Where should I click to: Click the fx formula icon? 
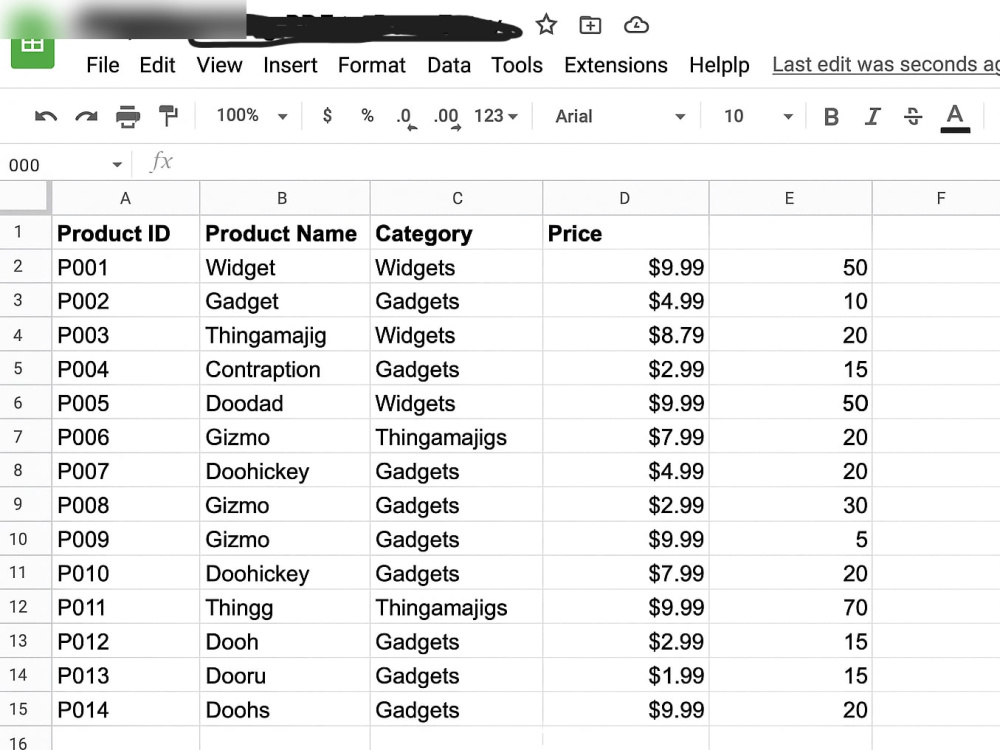[x=161, y=162]
